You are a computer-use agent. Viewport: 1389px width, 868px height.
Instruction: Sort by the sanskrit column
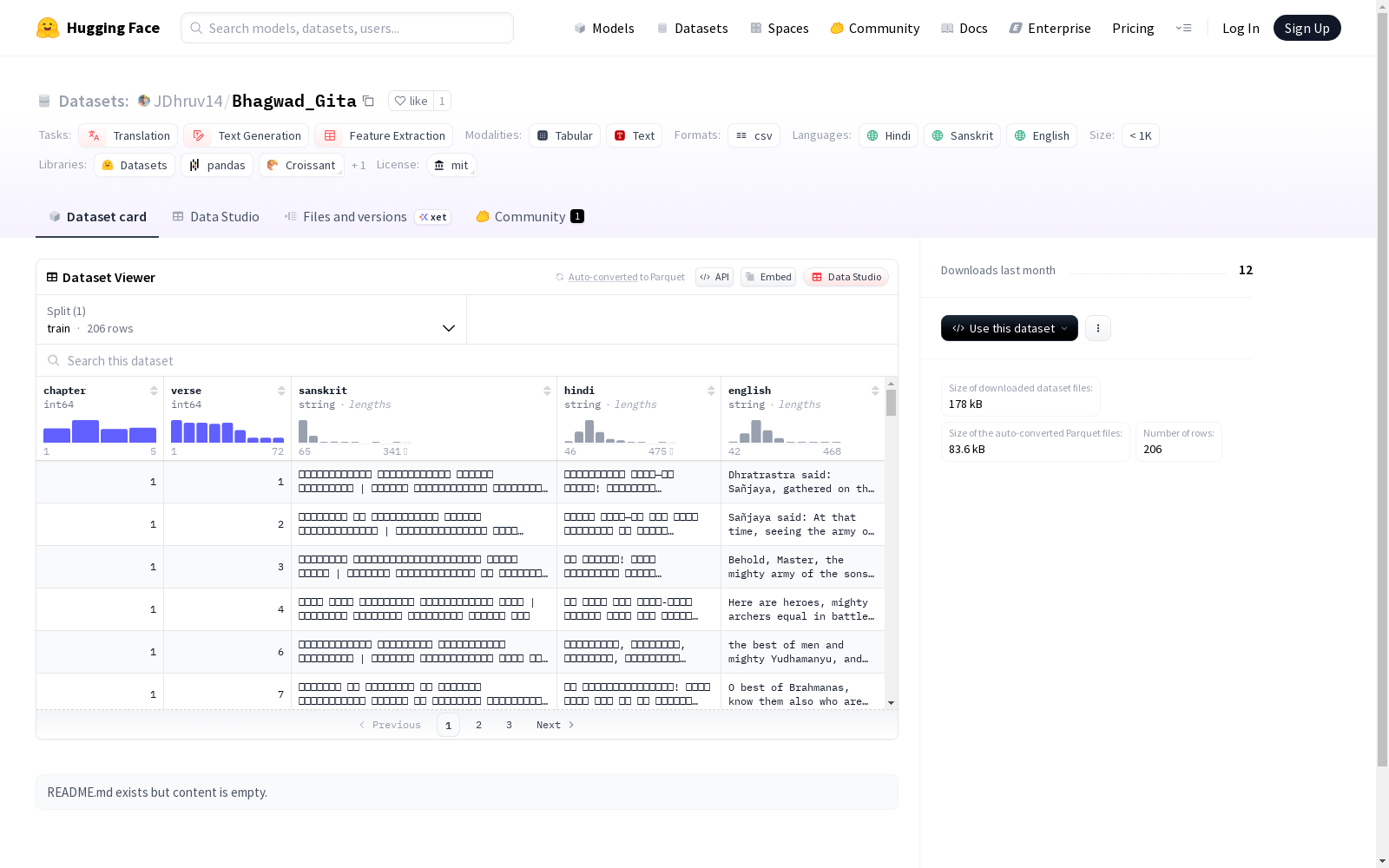pos(547,391)
